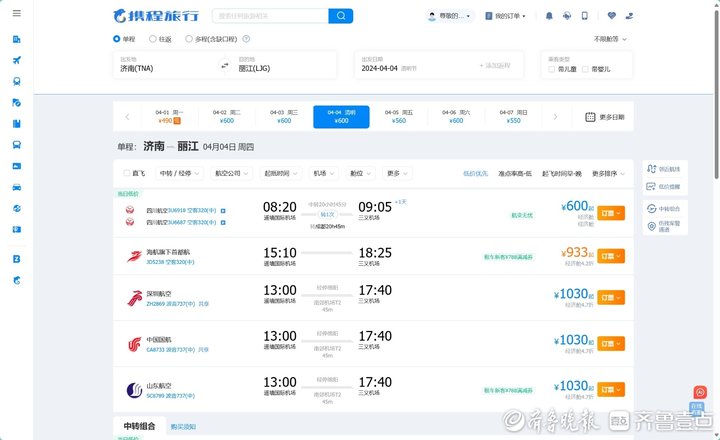
Task: Check the 直飞 direct flight checkbox
Action: (123, 173)
